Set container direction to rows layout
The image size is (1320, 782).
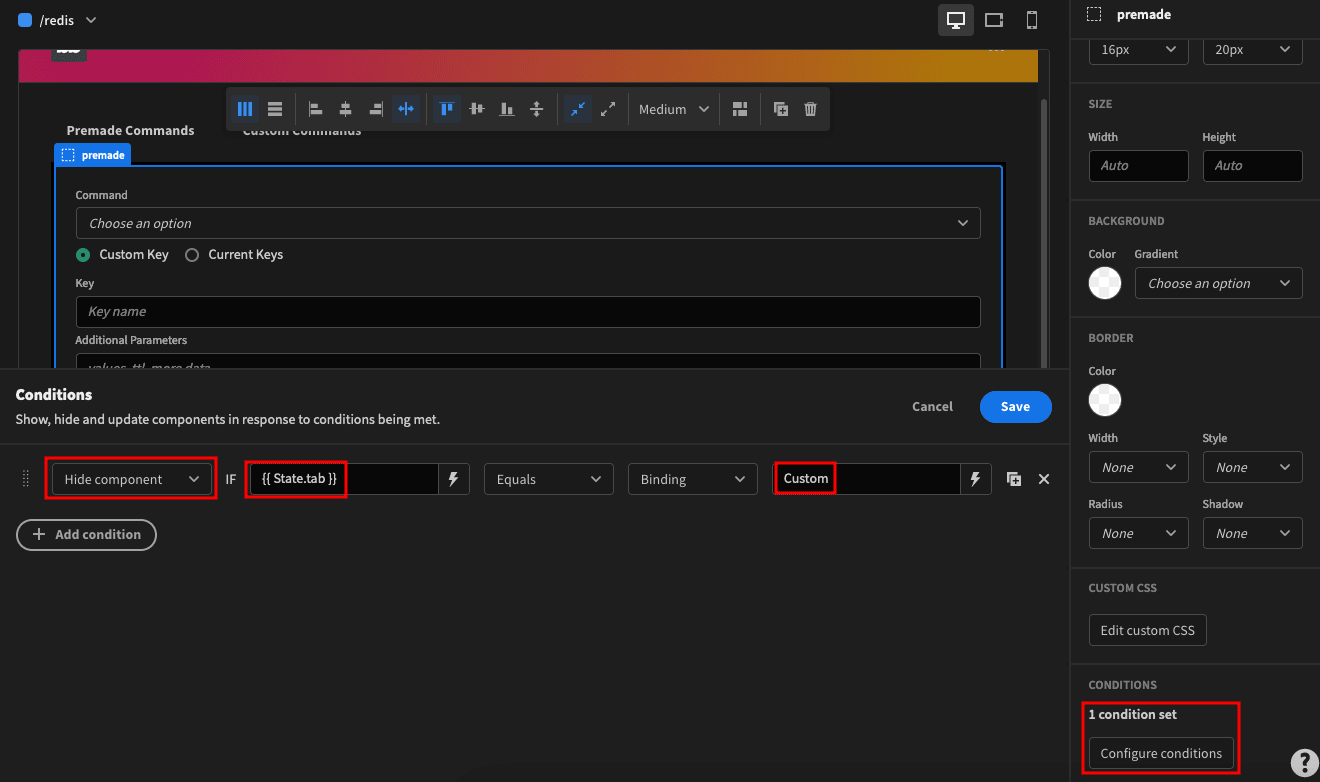(275, 109)
